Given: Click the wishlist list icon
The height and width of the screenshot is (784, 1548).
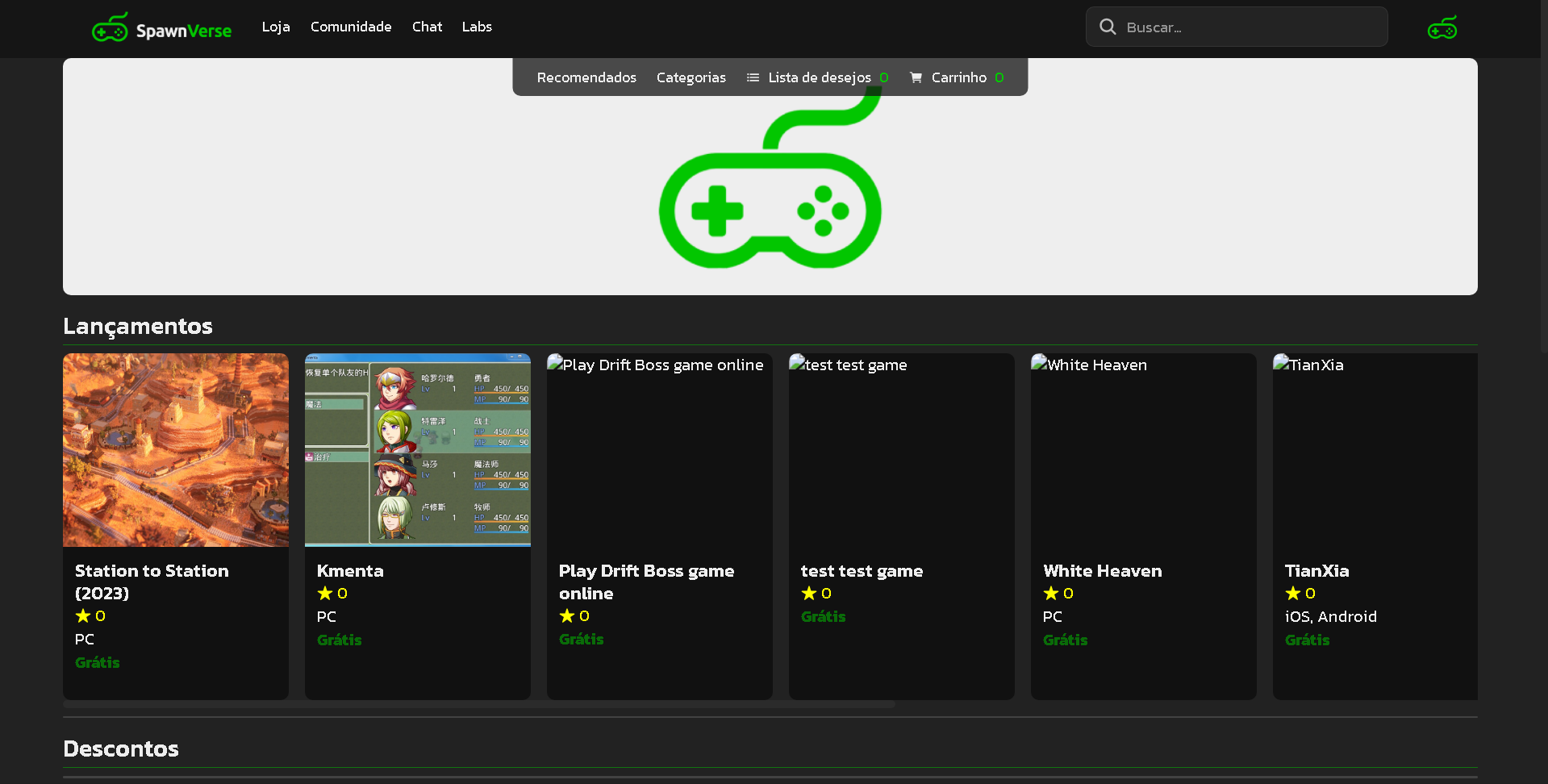Looking at the screenshot, I should [x=753, y=77].
